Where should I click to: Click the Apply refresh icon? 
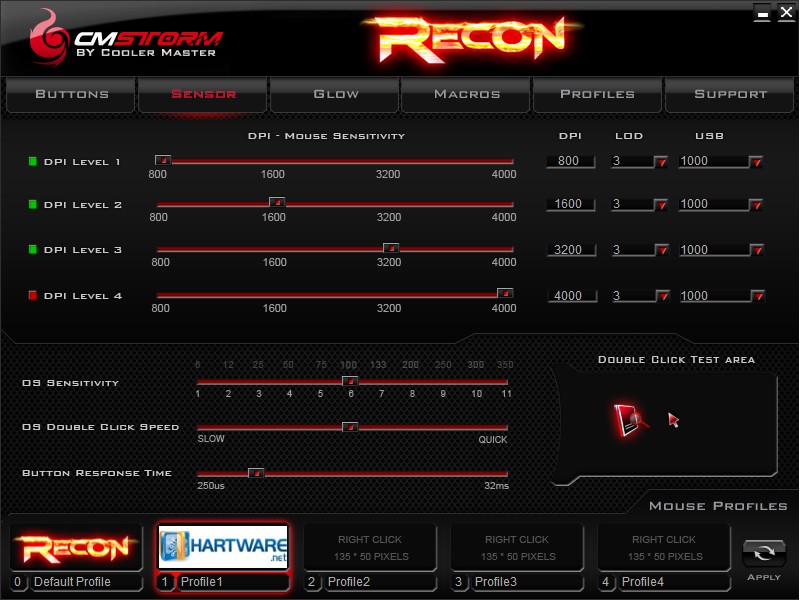(x=764, y=554)
